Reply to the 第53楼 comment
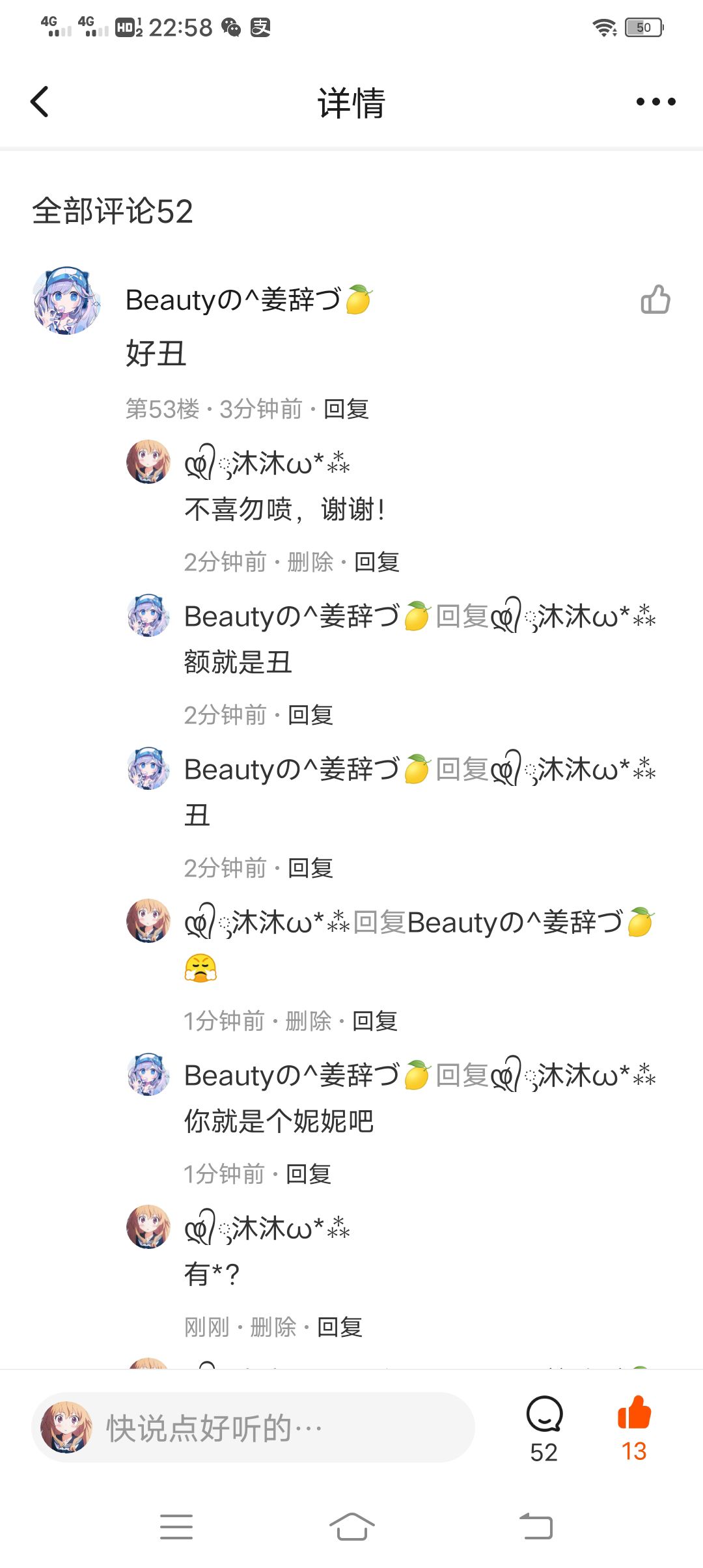The height and width of the screenshot is (1568, 703). point(346,409)
